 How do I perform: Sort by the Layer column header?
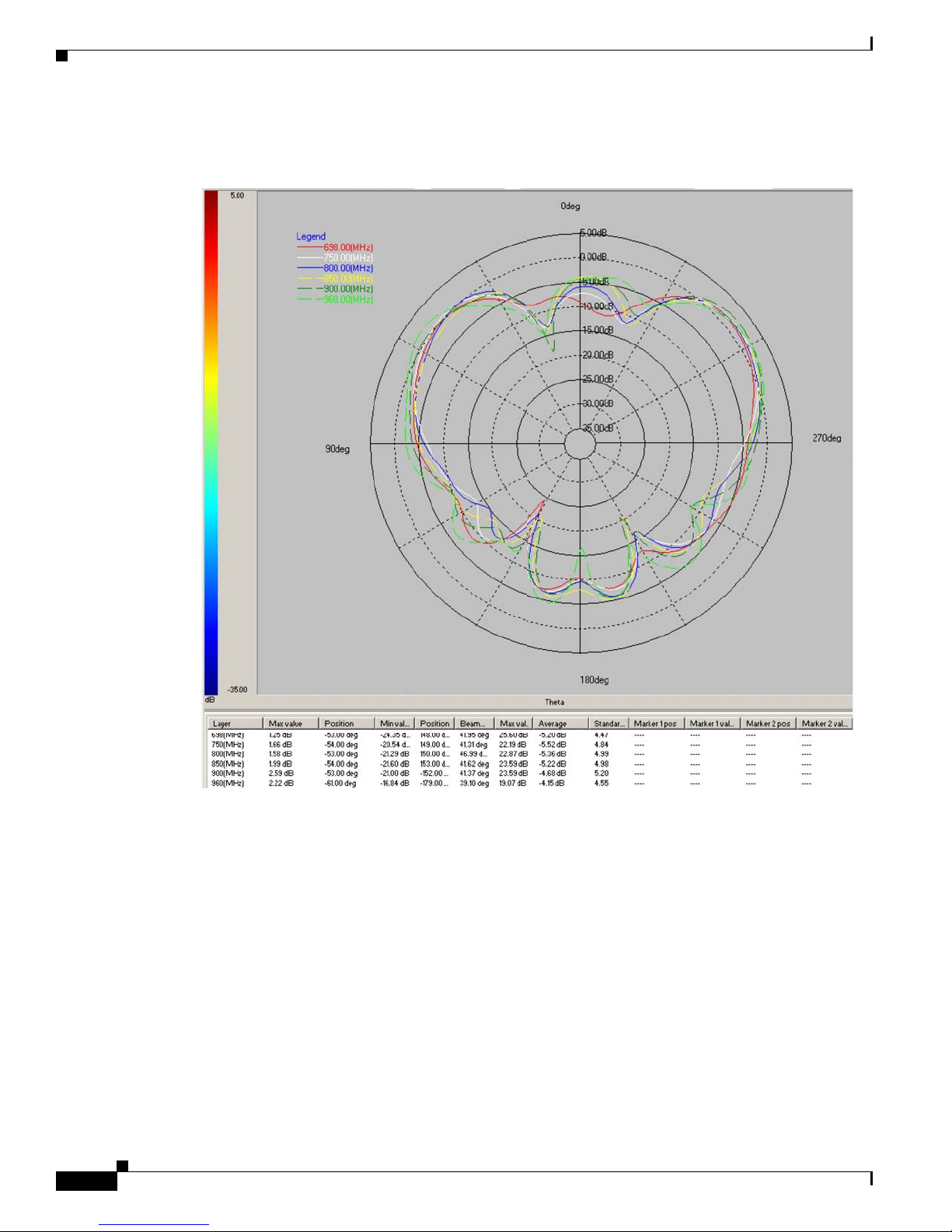pos(233,724)
